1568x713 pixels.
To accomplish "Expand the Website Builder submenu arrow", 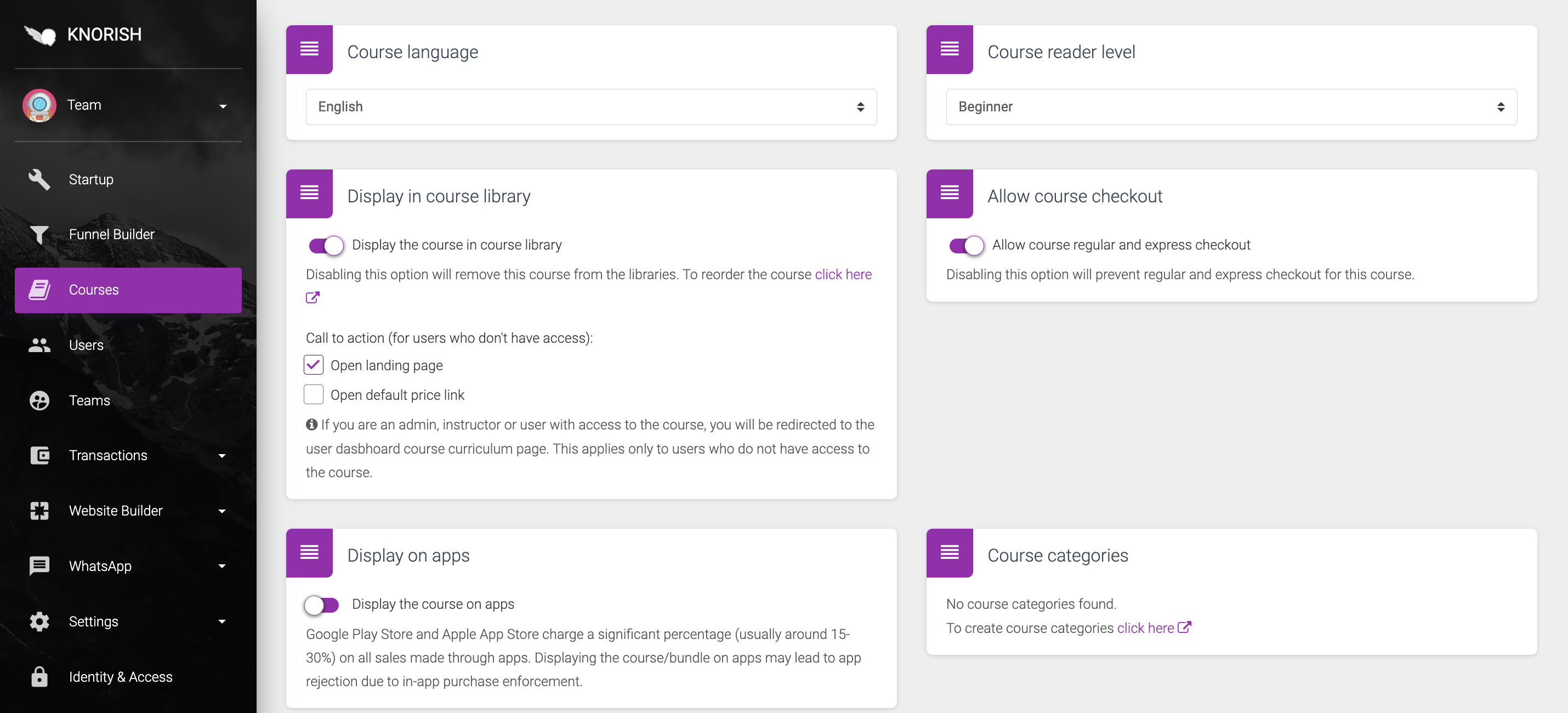I will 222,512.
